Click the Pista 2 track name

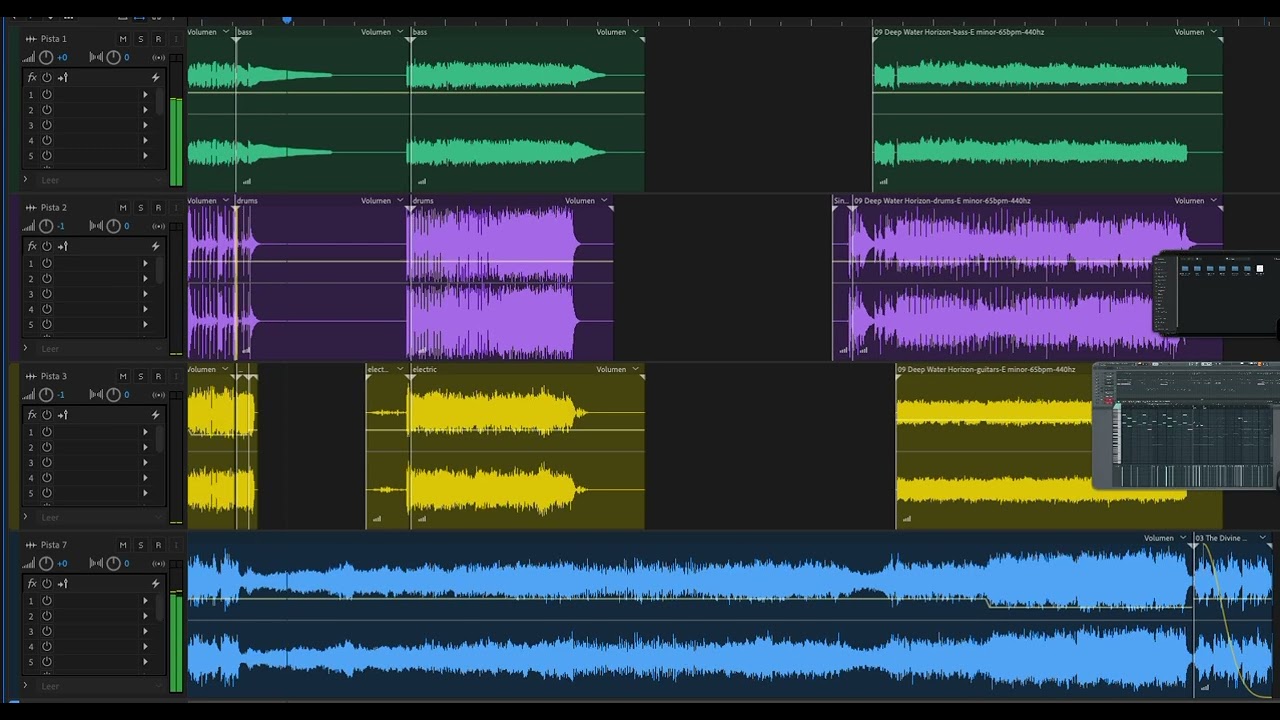[54, 208]
